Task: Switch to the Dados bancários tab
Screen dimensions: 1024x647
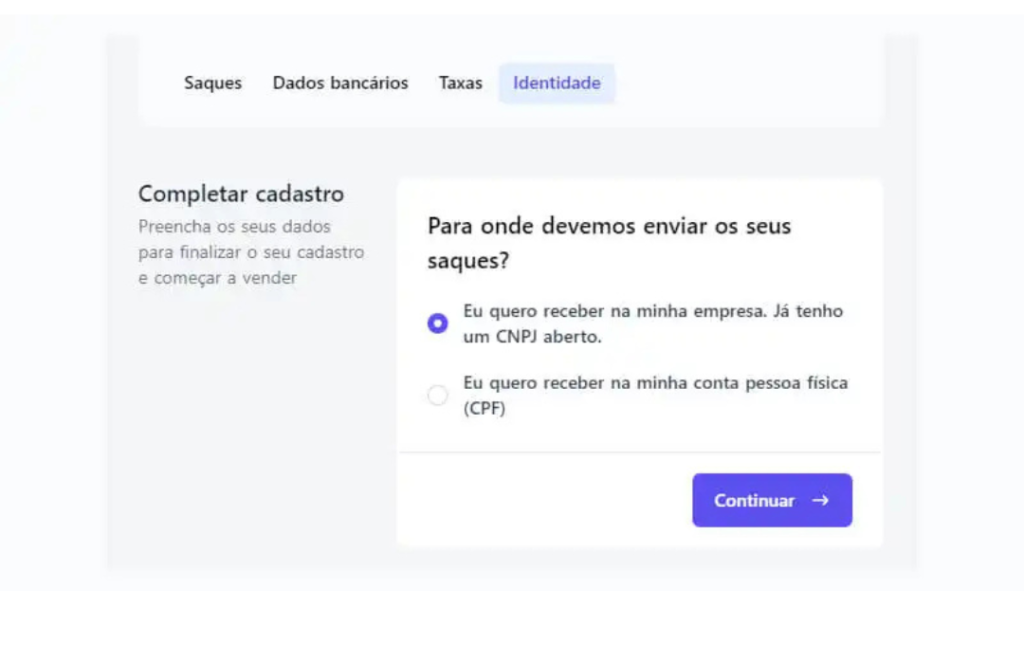Action: (x=340, y=83)
